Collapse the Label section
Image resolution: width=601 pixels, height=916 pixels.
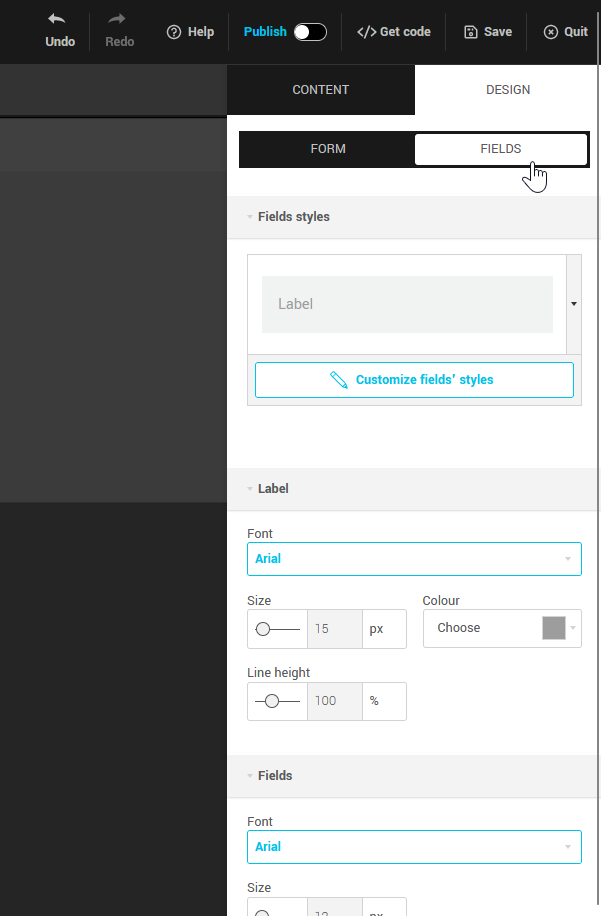click(x=250, y=489)
